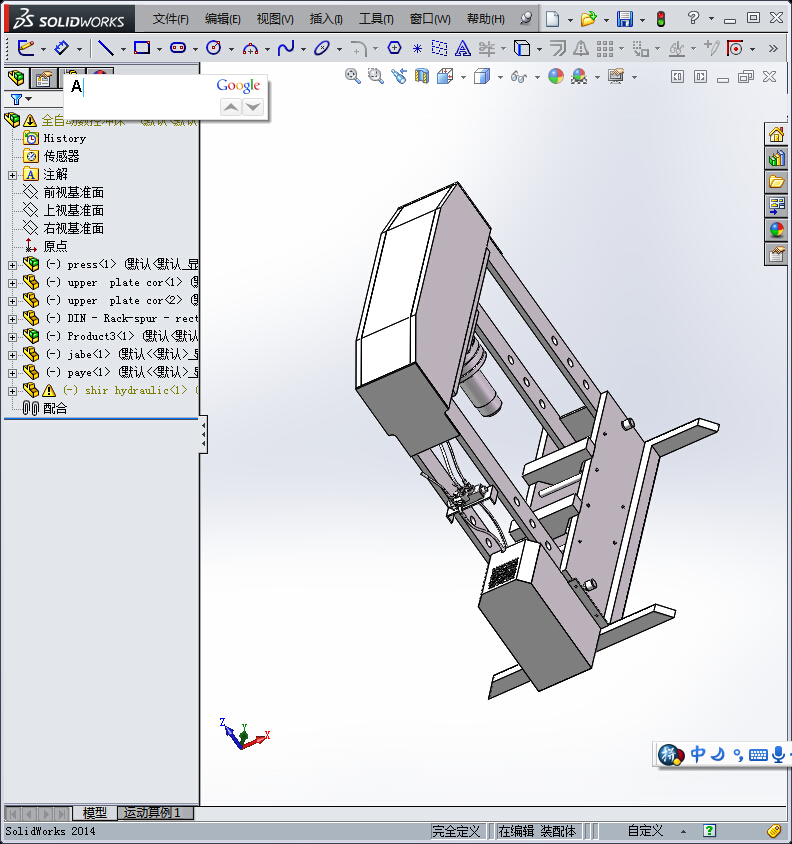Expand the Product3<1> component node
The image size is (792, 844).
pos(12,337)
